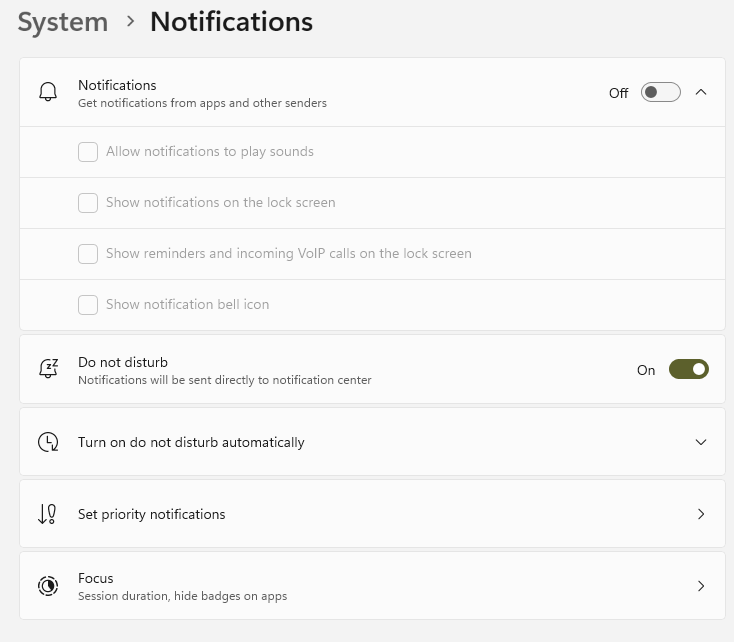The width and height of the screenshot is (734, 642).
Task: Click the Notifications breadcrumb title
Action: click(231, 22)
